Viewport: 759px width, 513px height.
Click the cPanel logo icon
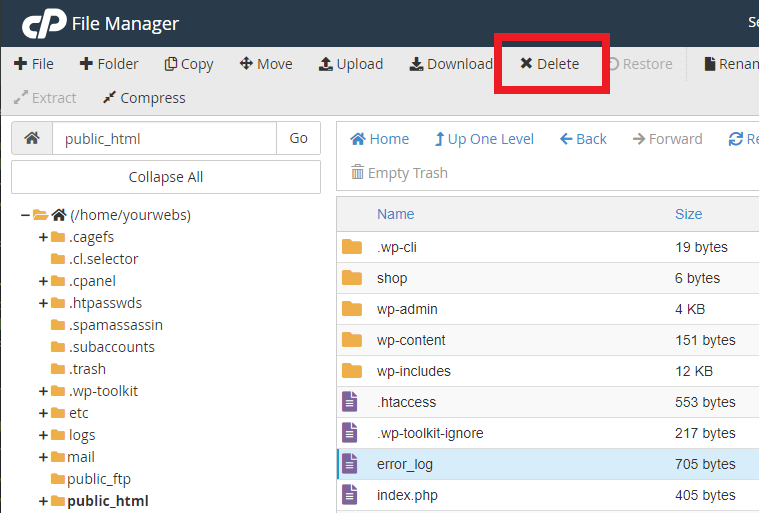click(x=44, y=23)
